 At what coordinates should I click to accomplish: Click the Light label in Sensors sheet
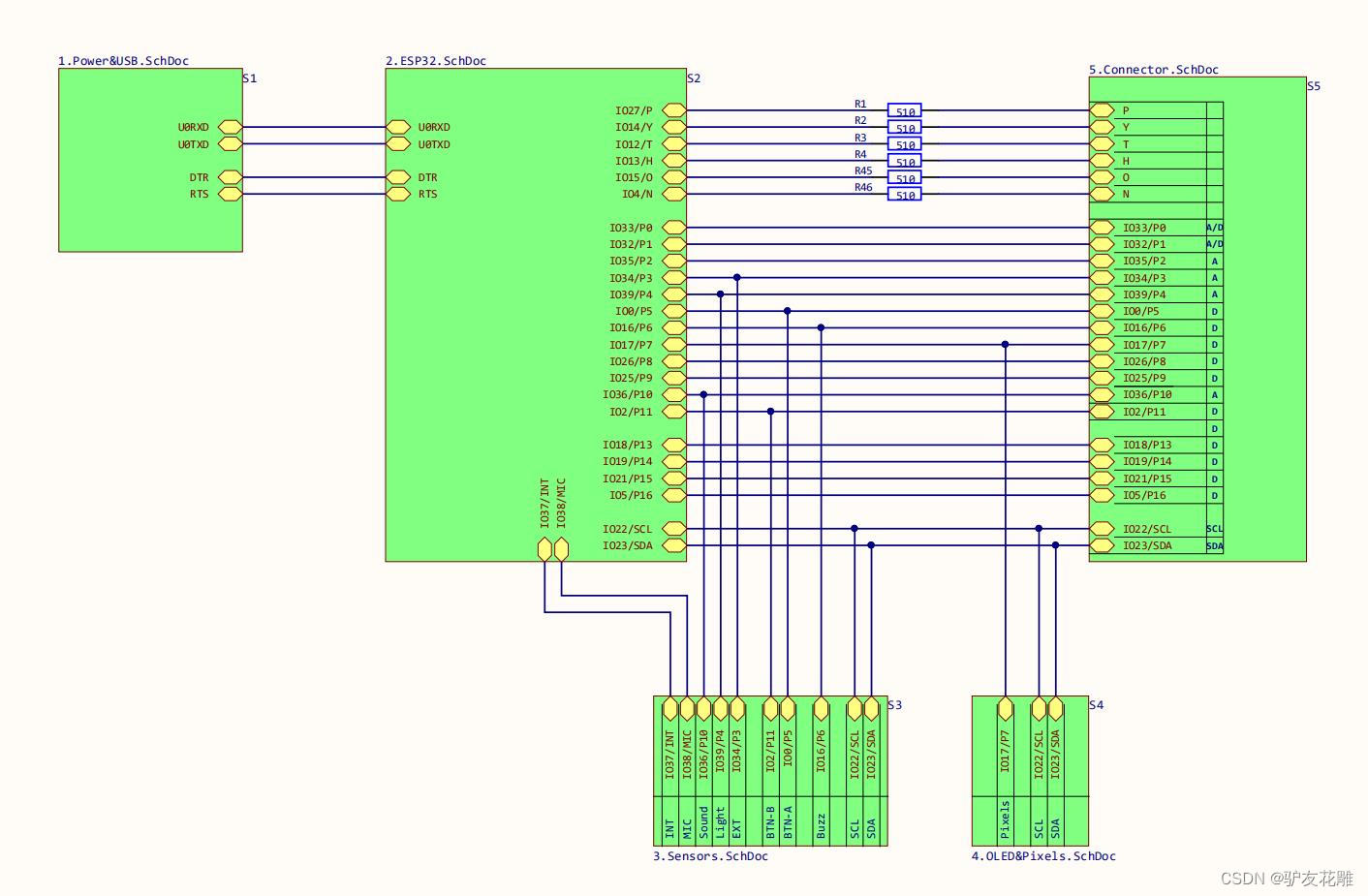721,822
